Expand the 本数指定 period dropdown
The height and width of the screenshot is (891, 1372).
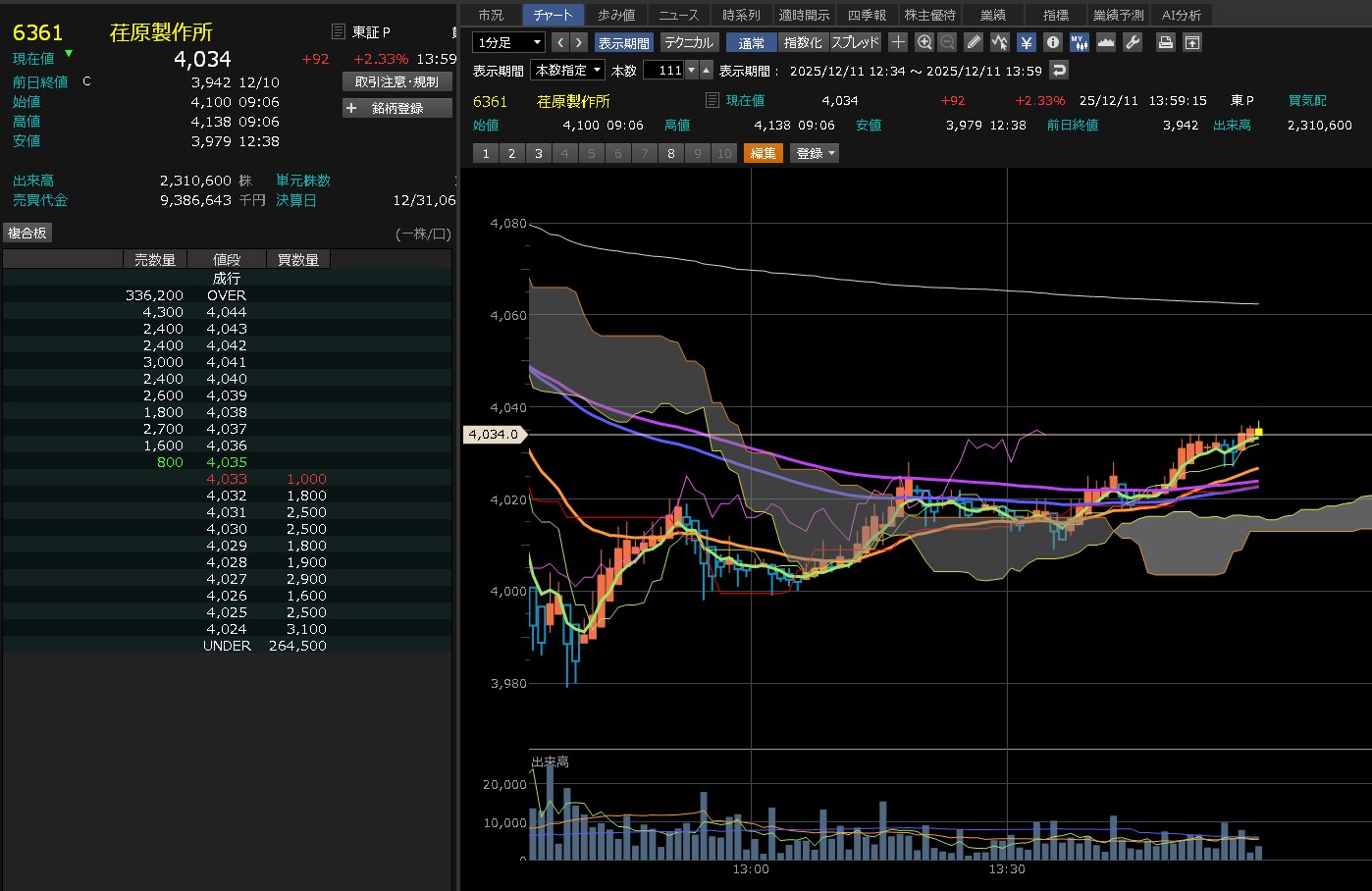click(567, 70)
